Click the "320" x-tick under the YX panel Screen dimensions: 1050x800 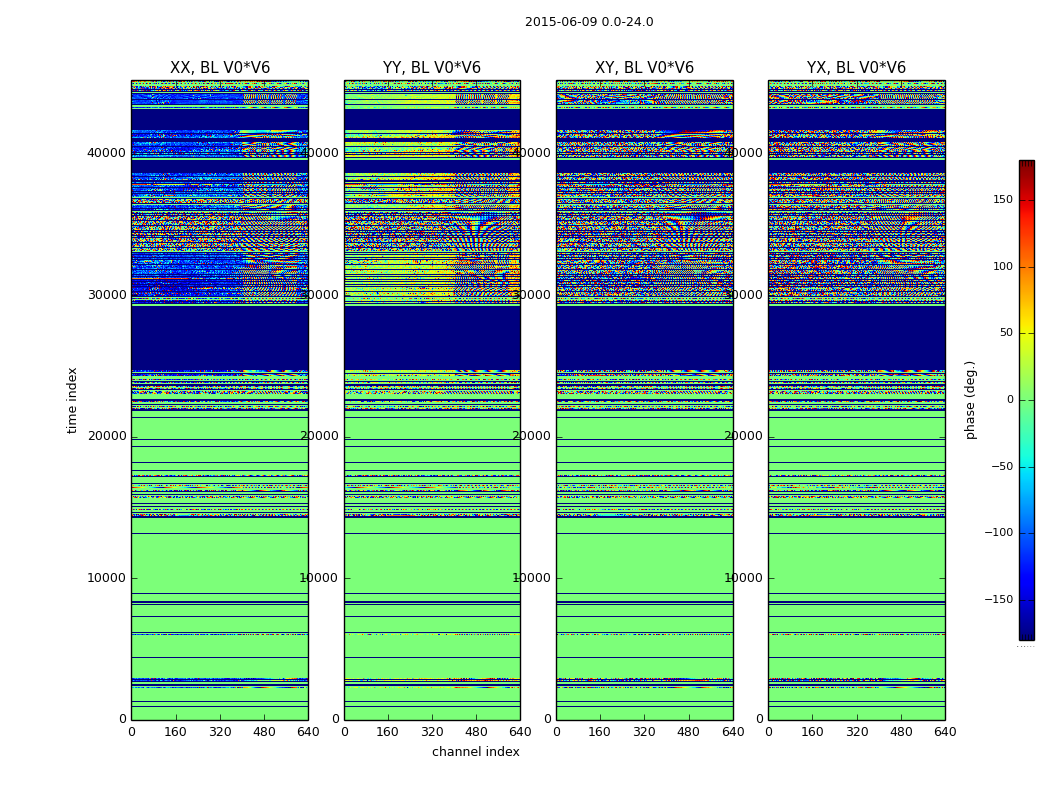857,732
